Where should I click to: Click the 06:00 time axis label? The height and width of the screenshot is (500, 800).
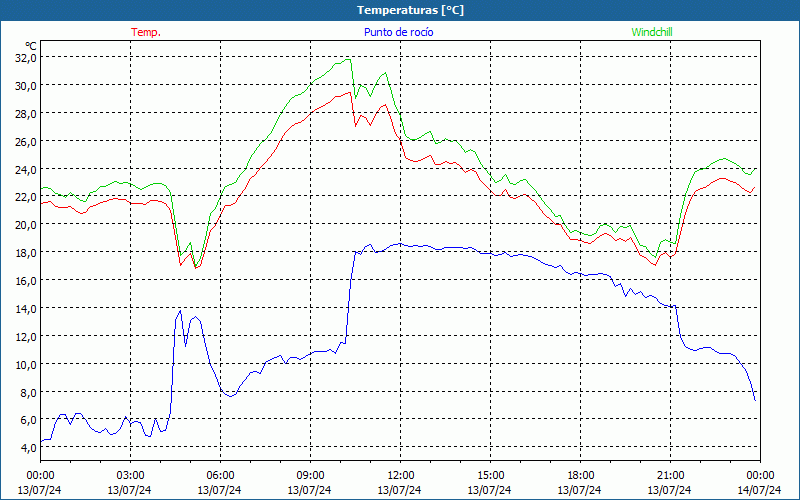[220, 476]
